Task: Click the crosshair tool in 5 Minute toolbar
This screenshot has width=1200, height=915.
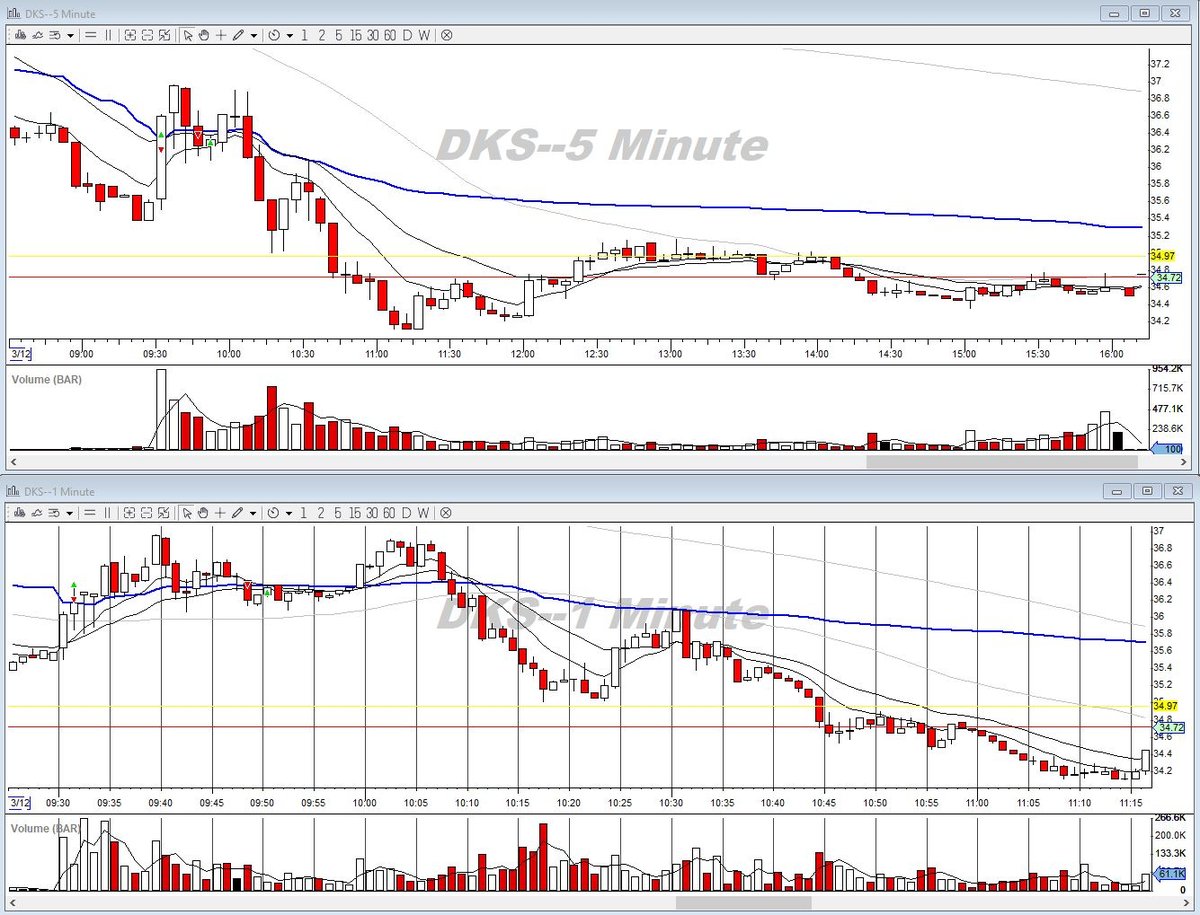Action: [x=220, y=35]
